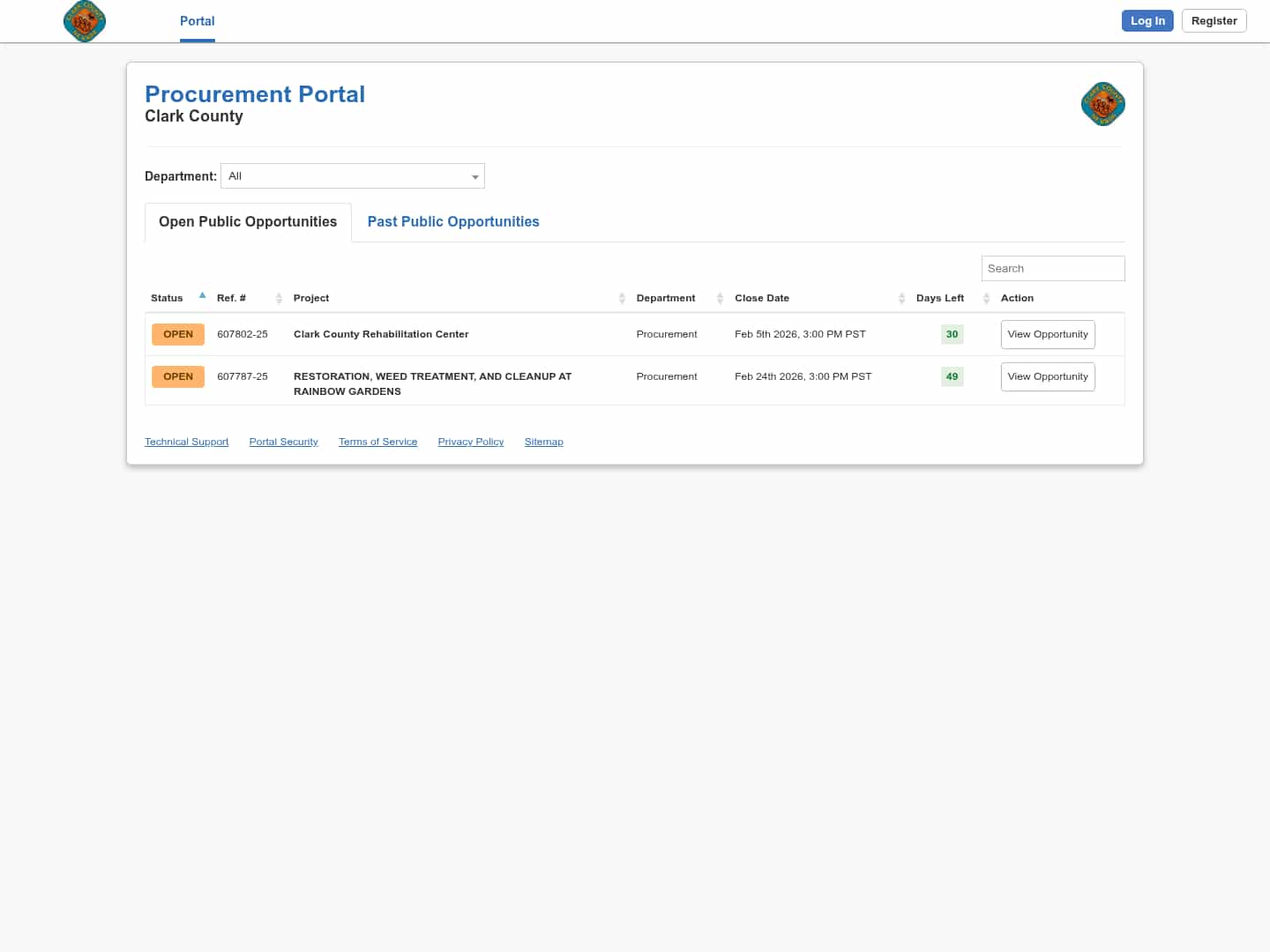The height and width of the screenshot is (952, 1270).
Task: Sort the Days Left column arrows
Action: [x=985, y=298]
